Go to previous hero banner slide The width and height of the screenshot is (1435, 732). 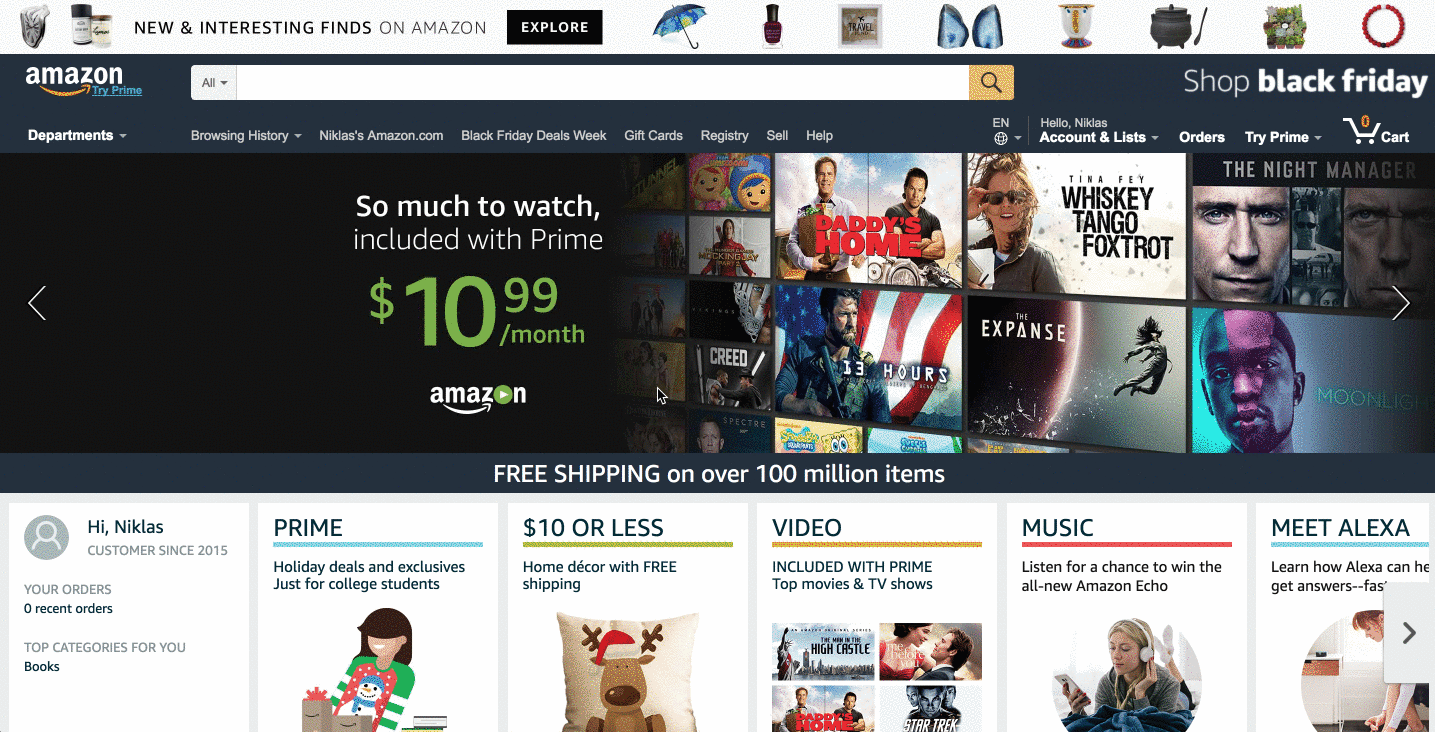pos(37,303)
